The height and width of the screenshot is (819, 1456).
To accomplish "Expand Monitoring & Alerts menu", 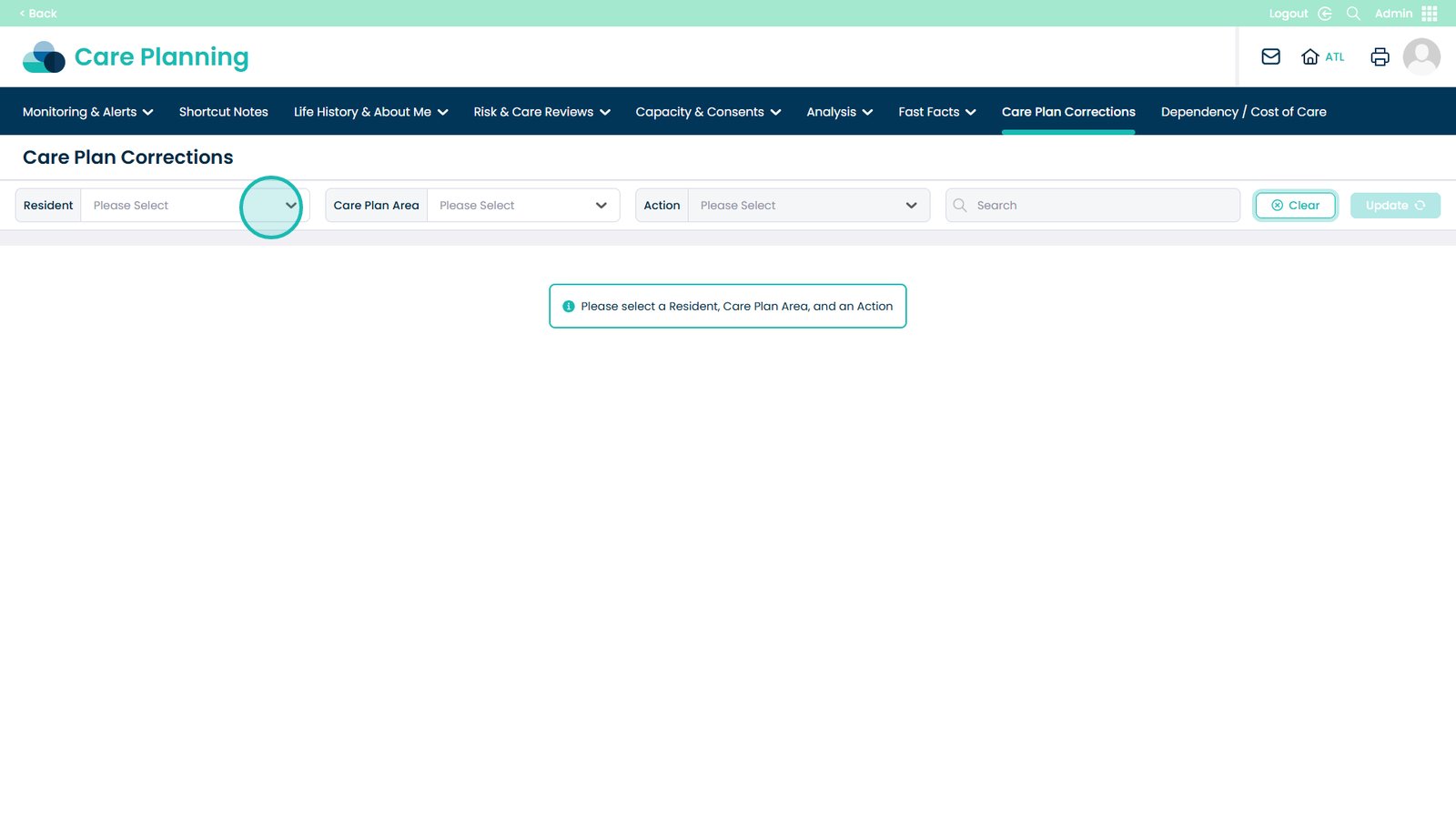I will [x=88, y=112].
